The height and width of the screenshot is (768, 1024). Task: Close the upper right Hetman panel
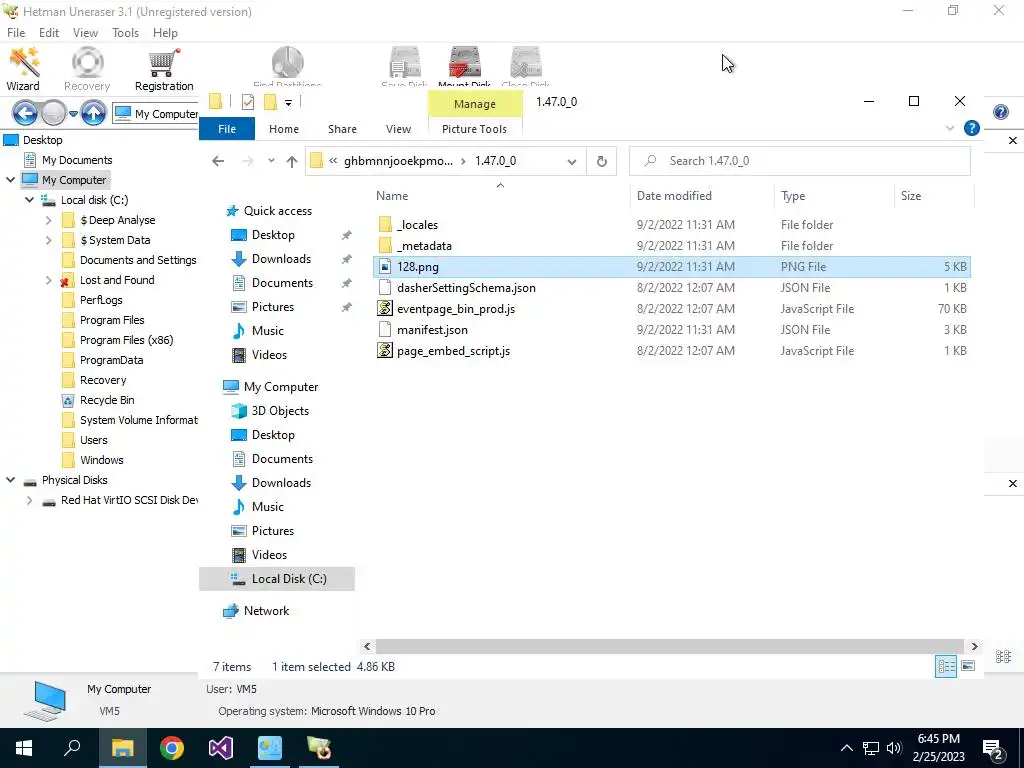(1012, 140)
